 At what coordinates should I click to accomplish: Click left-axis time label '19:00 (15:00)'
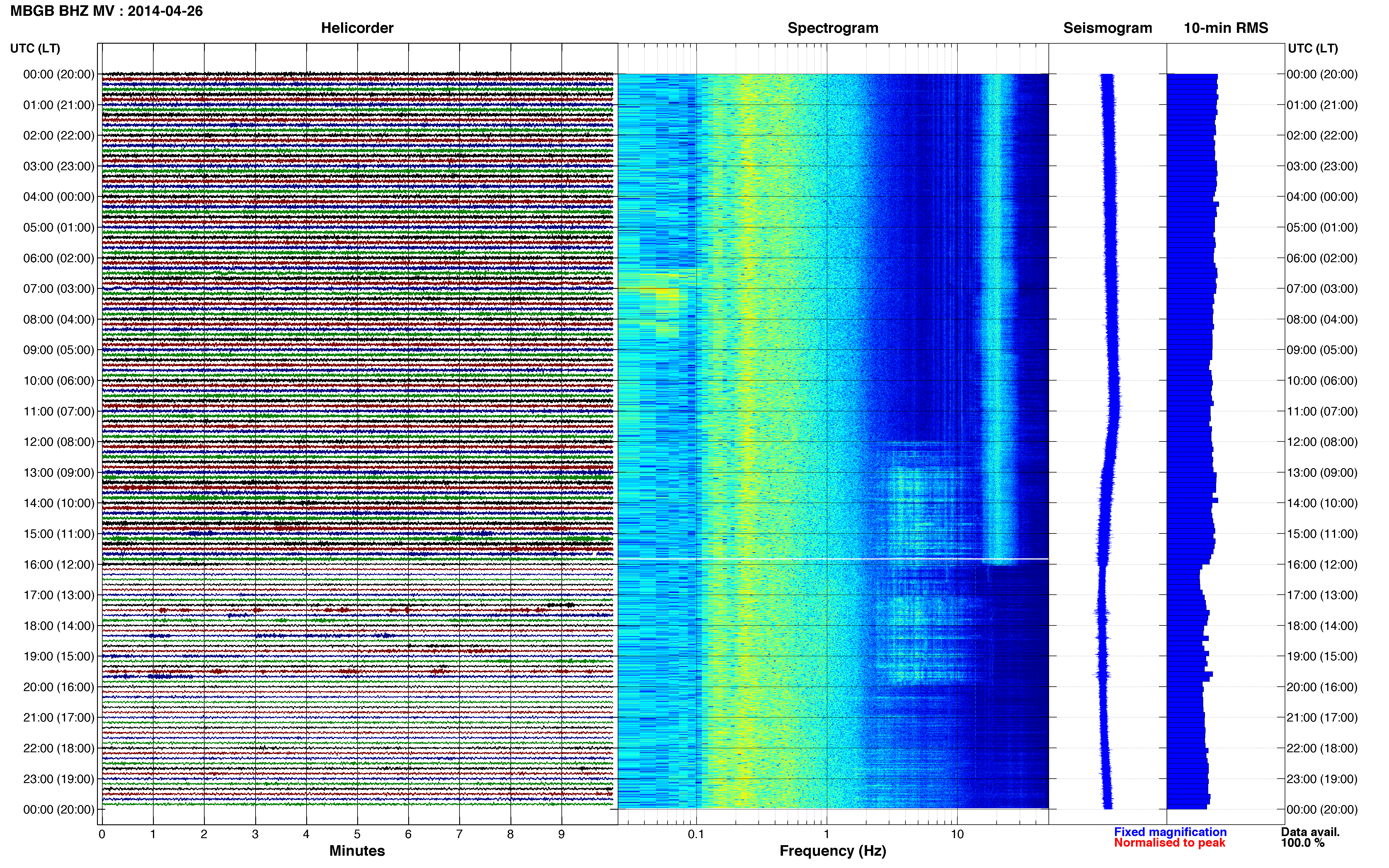coord(59,656)
